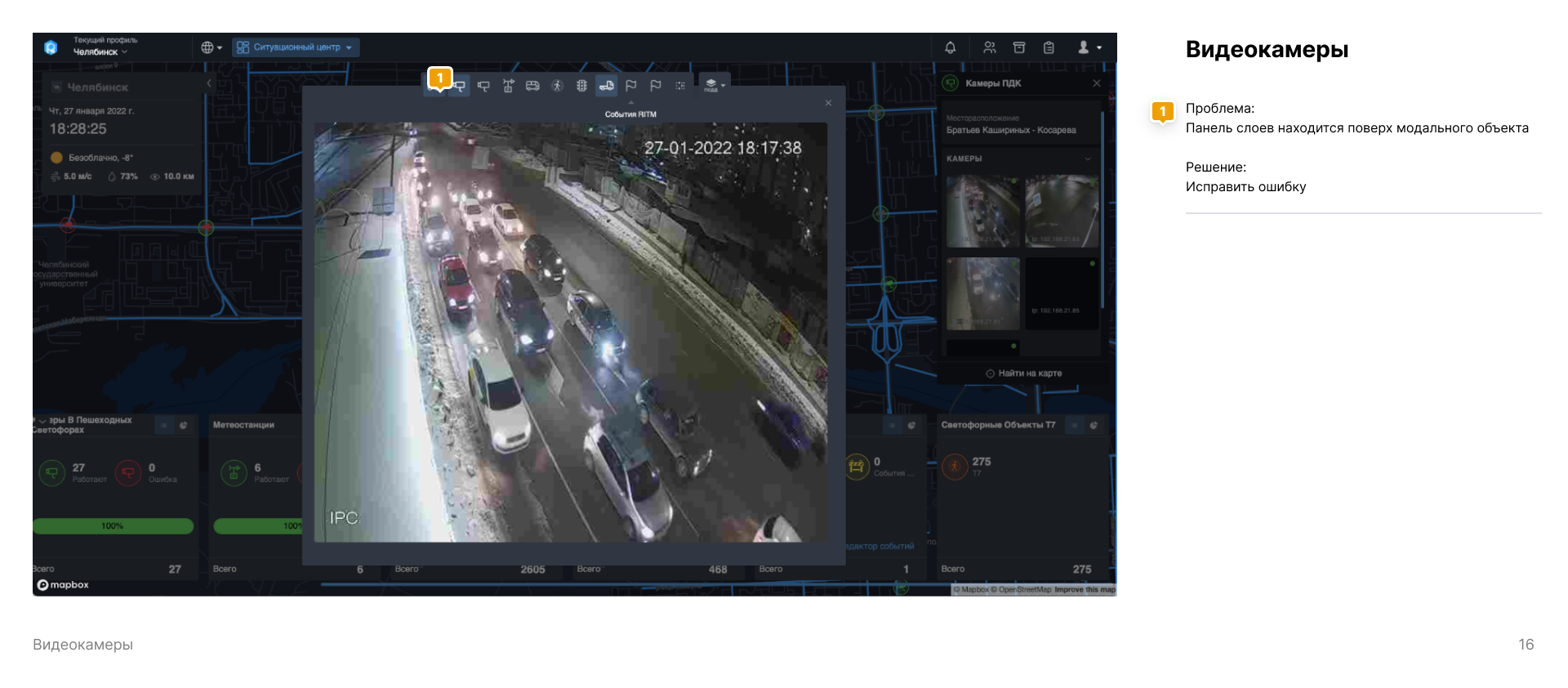The height and width of the screenshot is (688, 1568).
Task: Toggle the second camera layer icon
Action: (483, 86)
